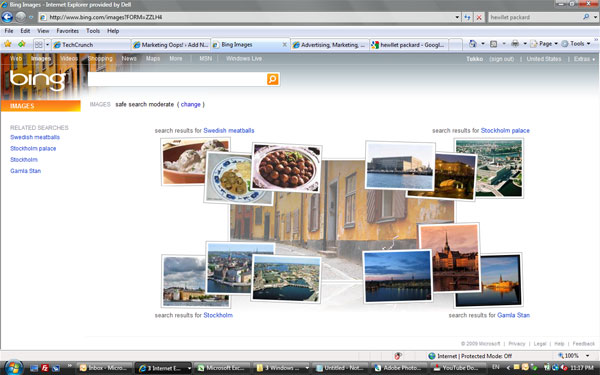Click the browser Back arrow button
The image size is (600, 375).
click(7, 17)
